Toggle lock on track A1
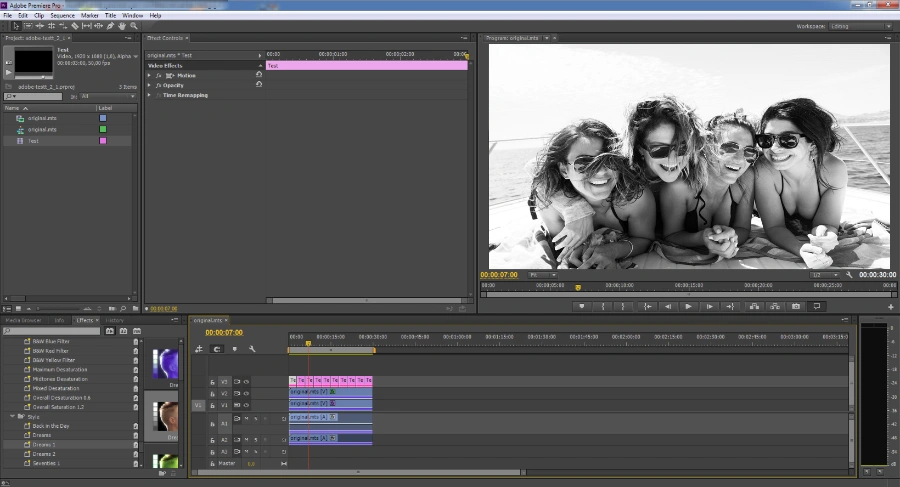Viewport: 900px width, 487px height. point(212,424)
